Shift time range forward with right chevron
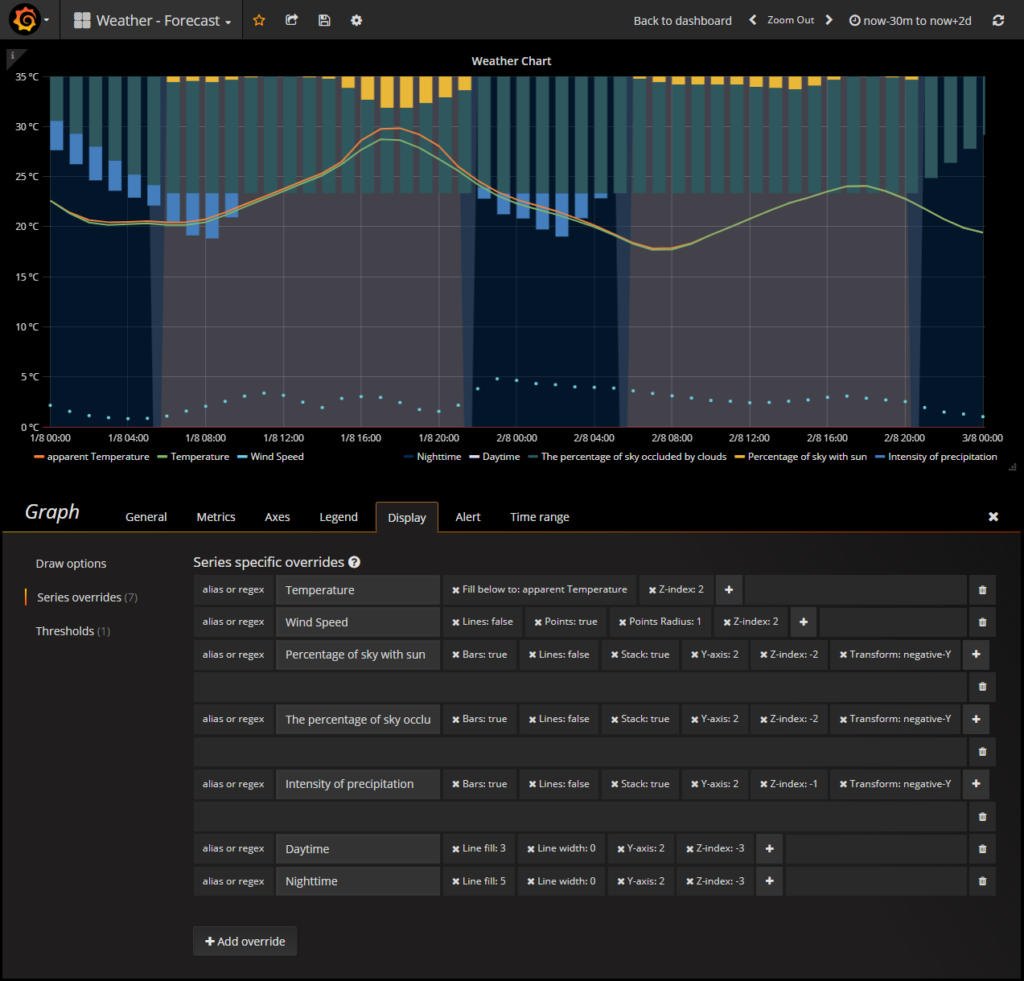The image size is (1024, 981). point(829,20)
